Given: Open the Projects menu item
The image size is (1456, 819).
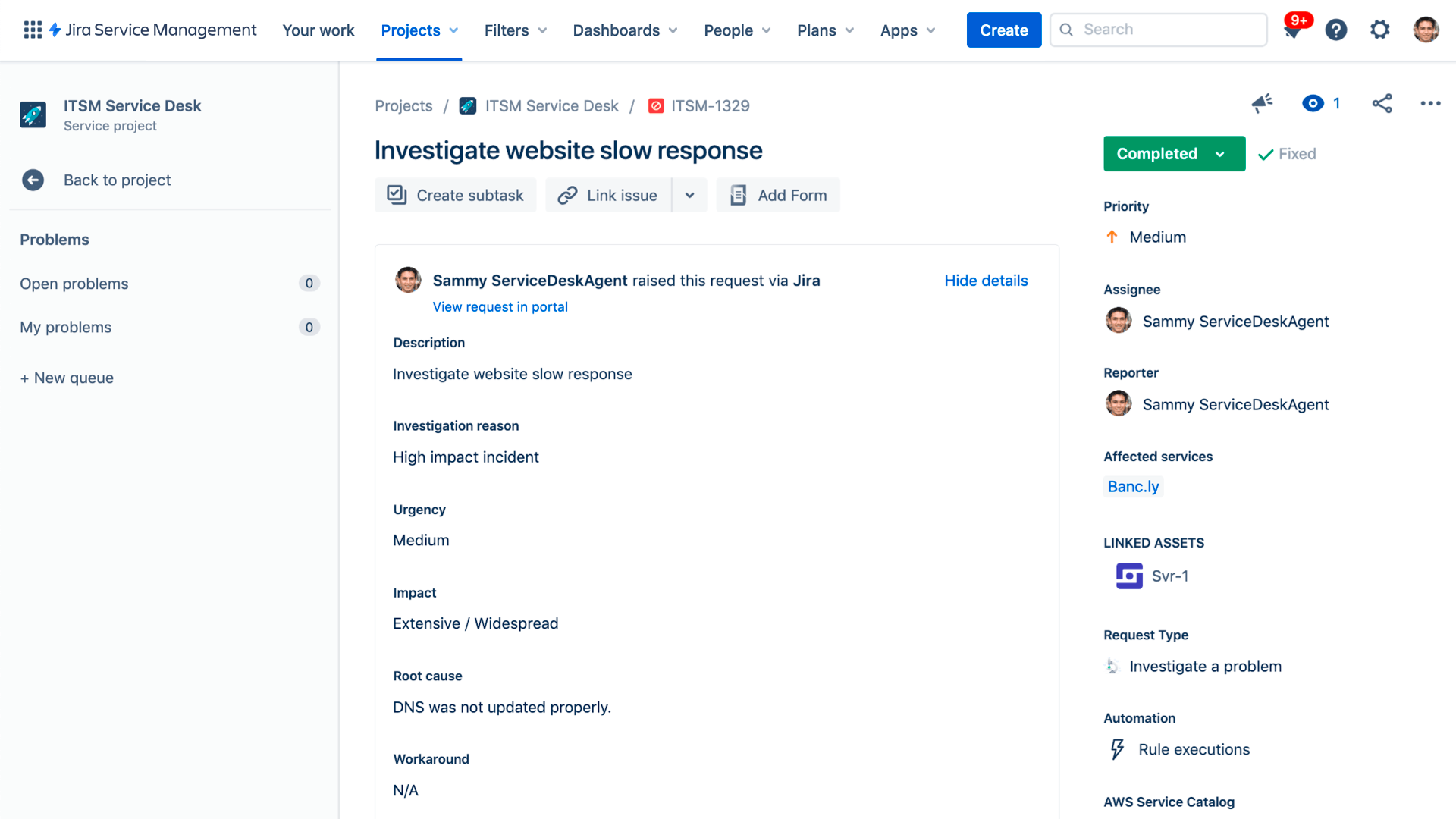Looking at the screenshot, I should (x=411, y=30).
